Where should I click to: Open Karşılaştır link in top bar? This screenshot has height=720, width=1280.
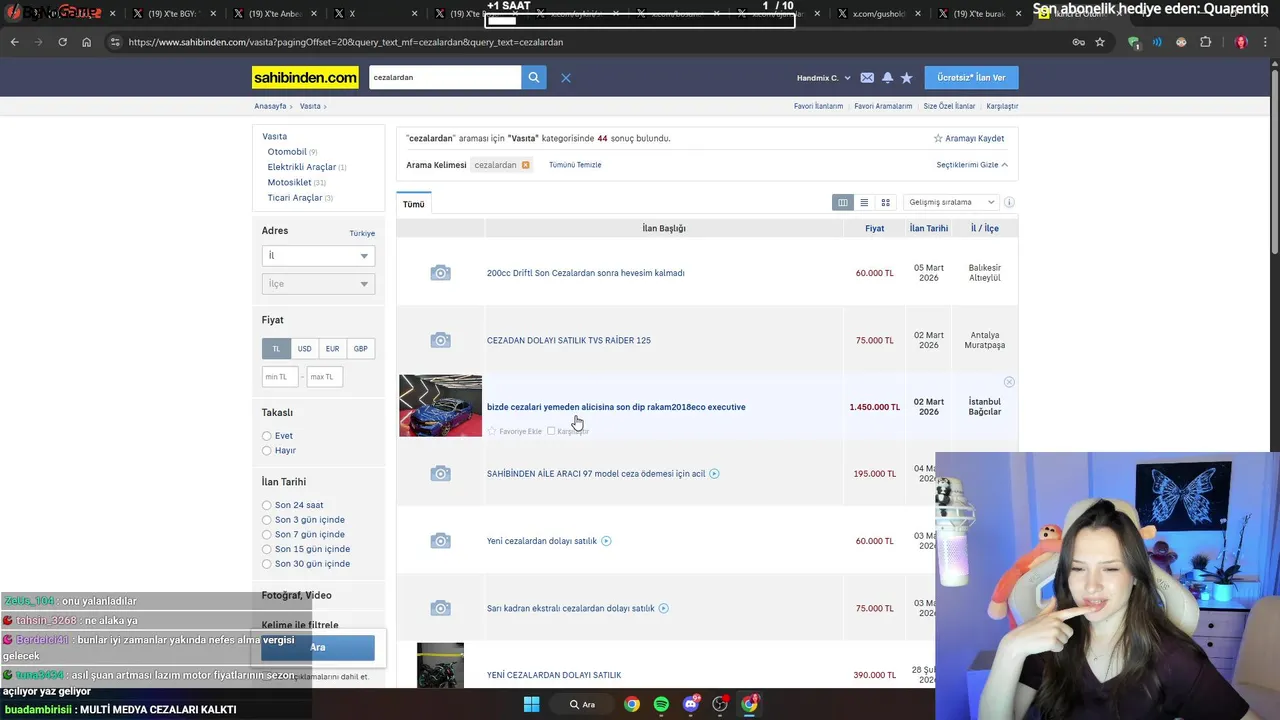[1002, 106]
